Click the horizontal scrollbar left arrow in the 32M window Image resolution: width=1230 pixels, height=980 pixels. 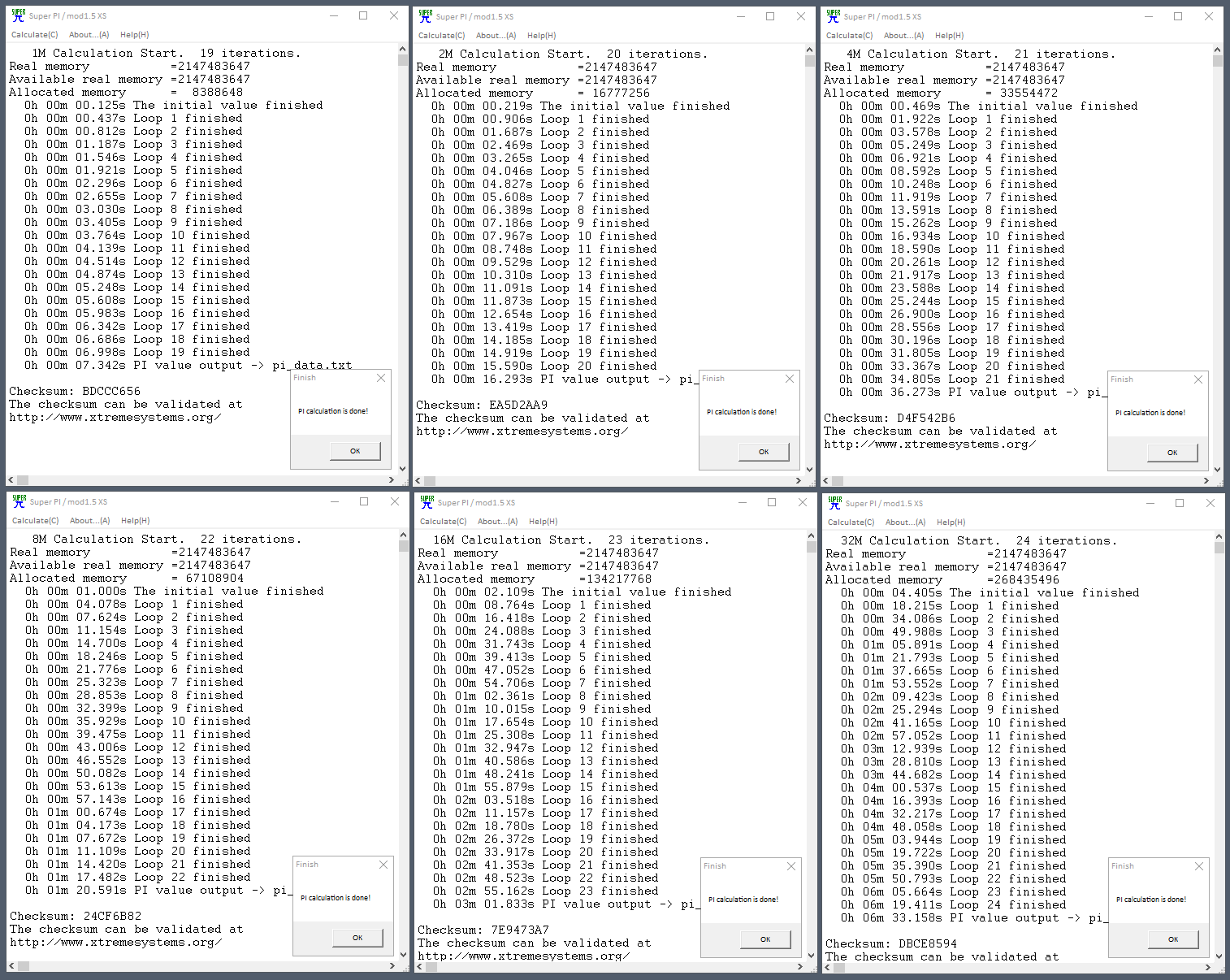(x=829, y=968)
